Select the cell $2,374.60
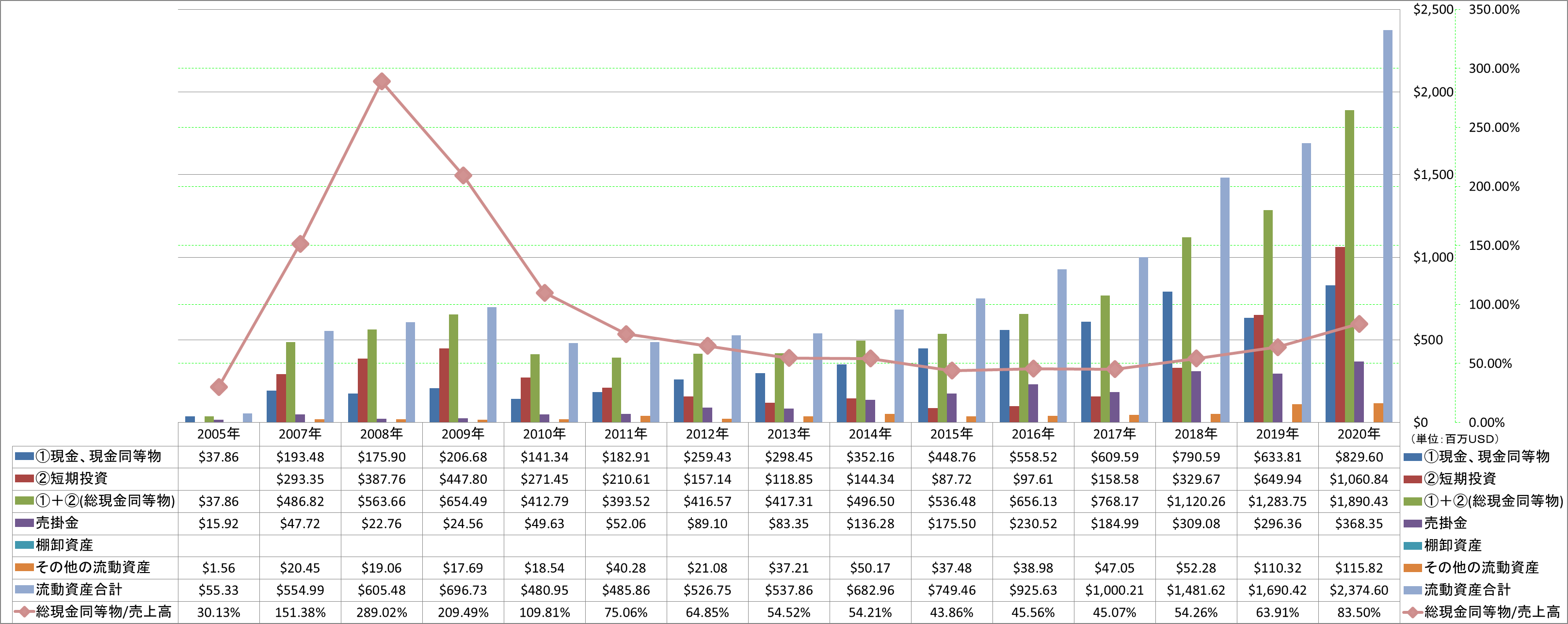This screenshot has height=624, width=1568. point(1359,590)
